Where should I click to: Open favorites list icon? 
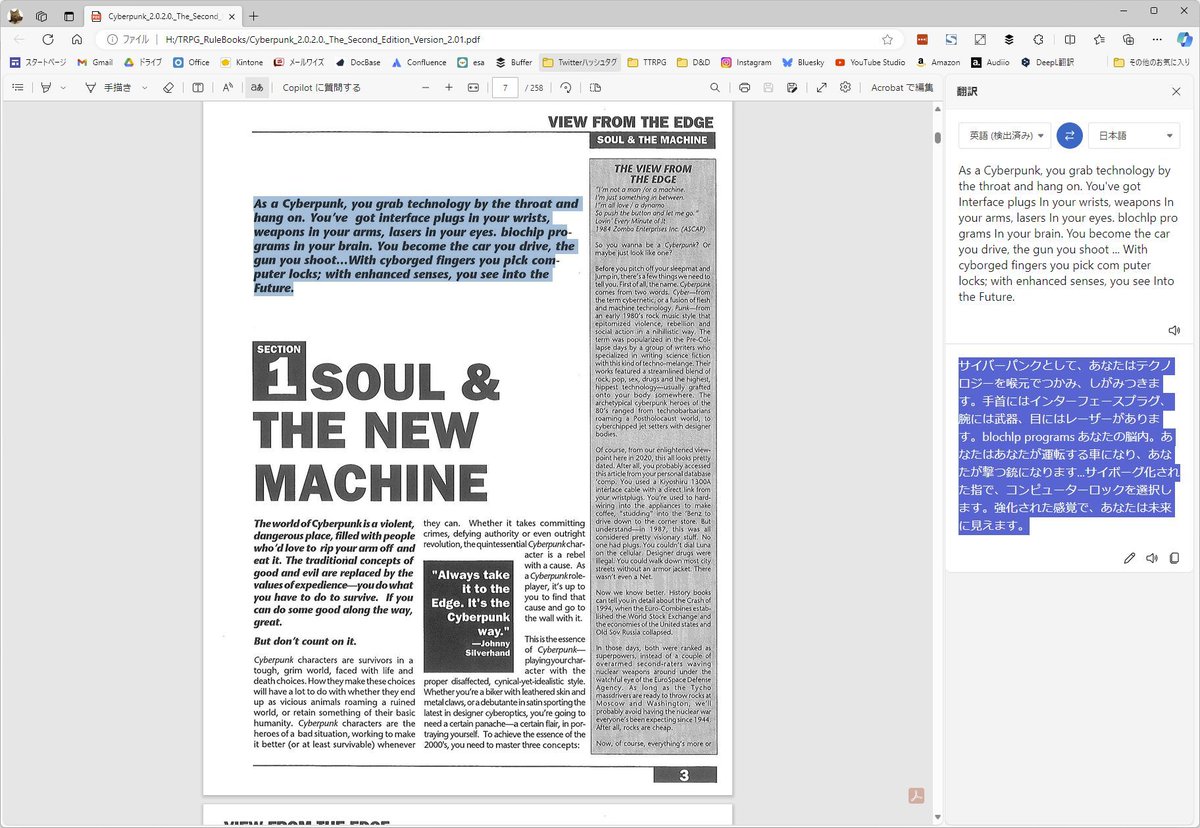(x=1099, y=39)
